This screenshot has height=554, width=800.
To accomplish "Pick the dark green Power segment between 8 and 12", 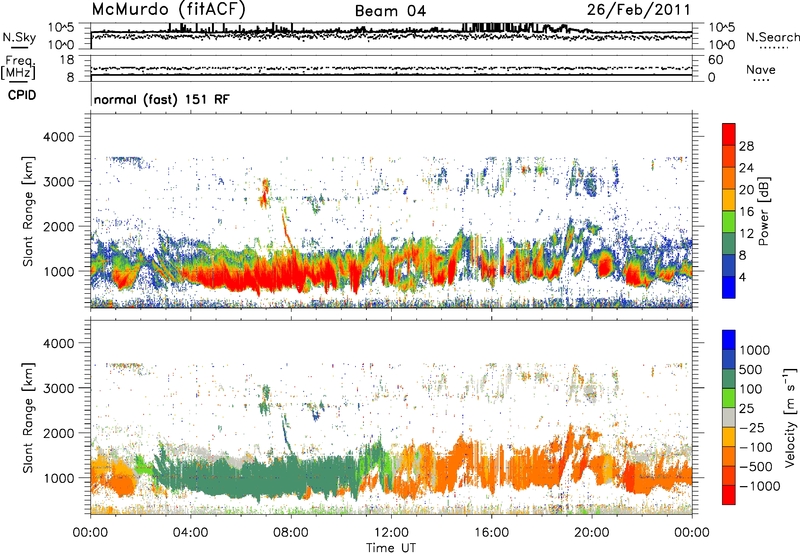I will tap(729, 243).
